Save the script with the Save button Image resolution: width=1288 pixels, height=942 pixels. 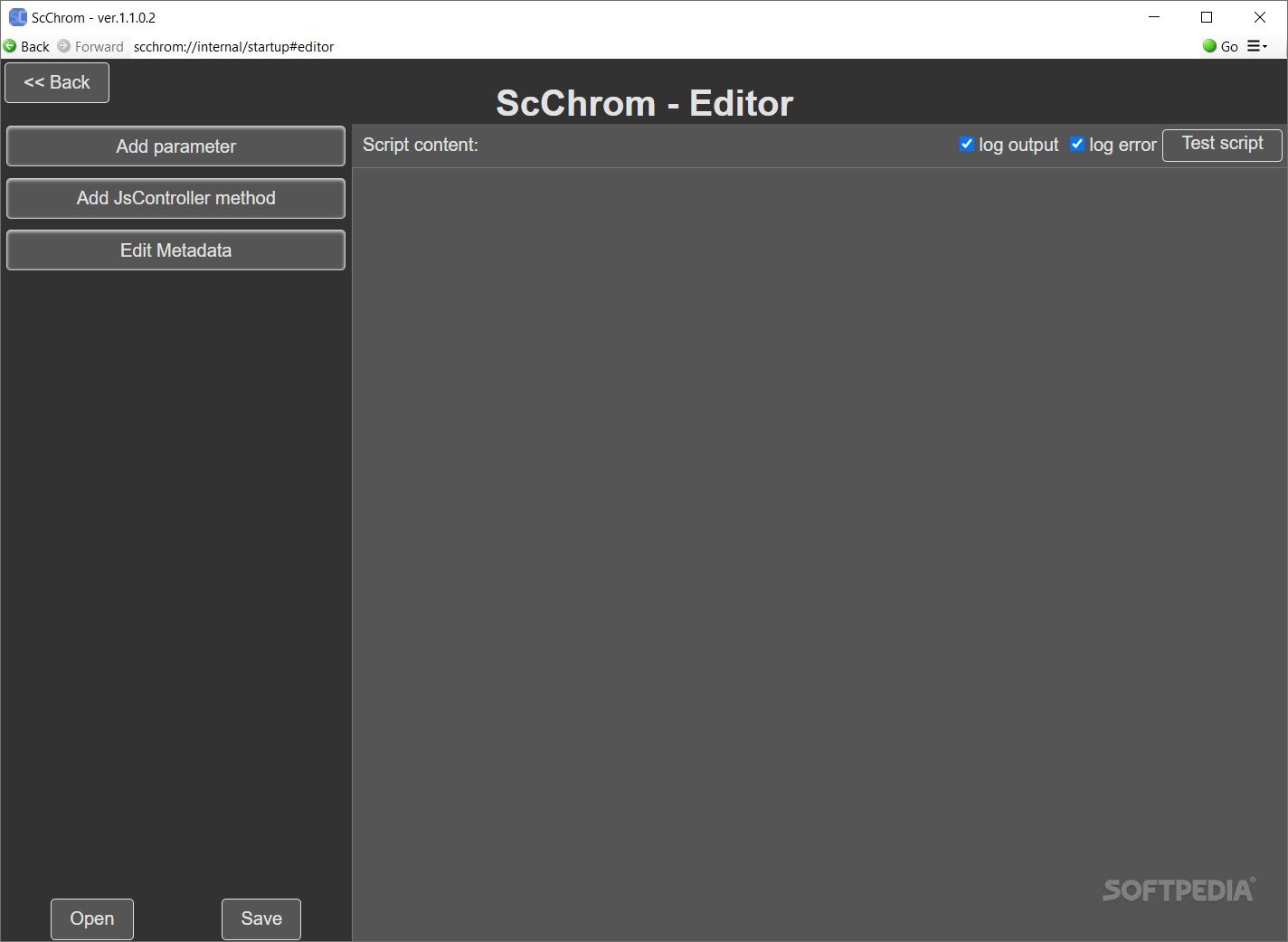[261, 919]
